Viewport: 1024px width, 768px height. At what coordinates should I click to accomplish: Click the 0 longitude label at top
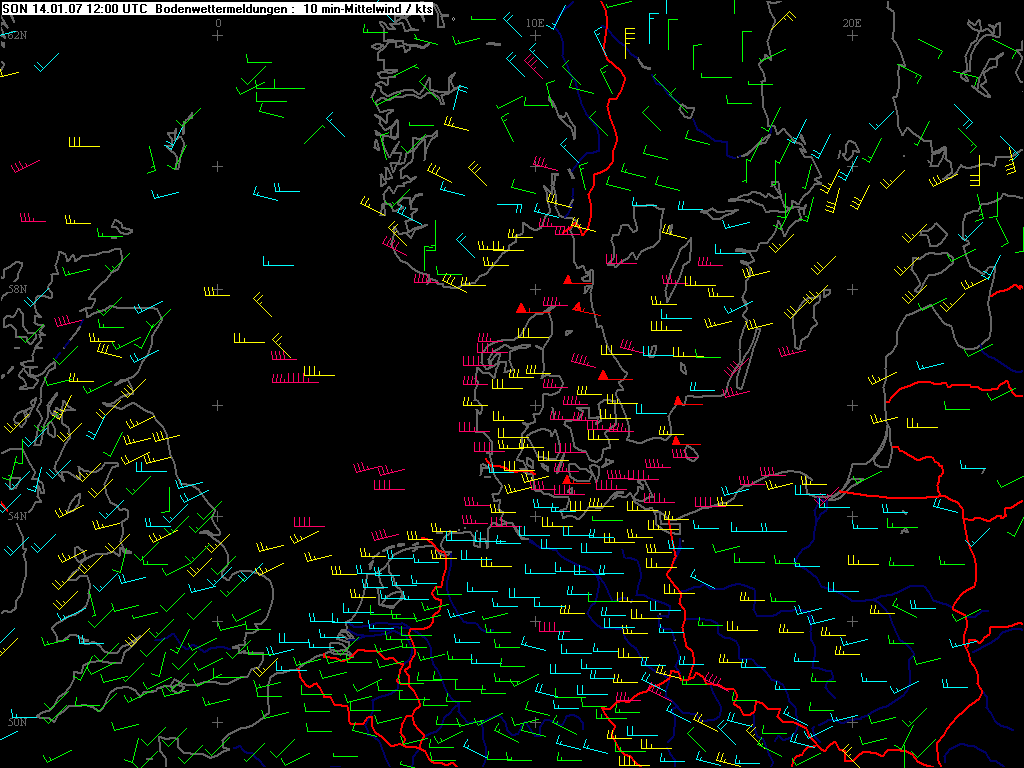coord(218,22)
